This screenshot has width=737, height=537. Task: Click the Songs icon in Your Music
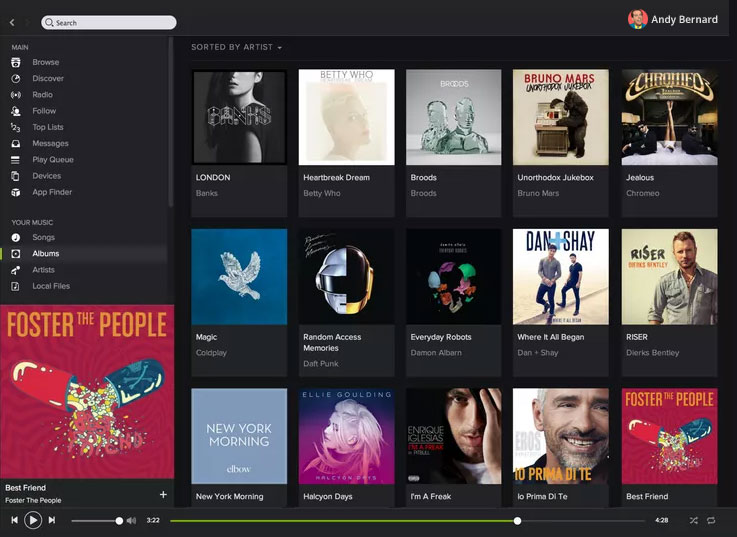coord(16,237)
